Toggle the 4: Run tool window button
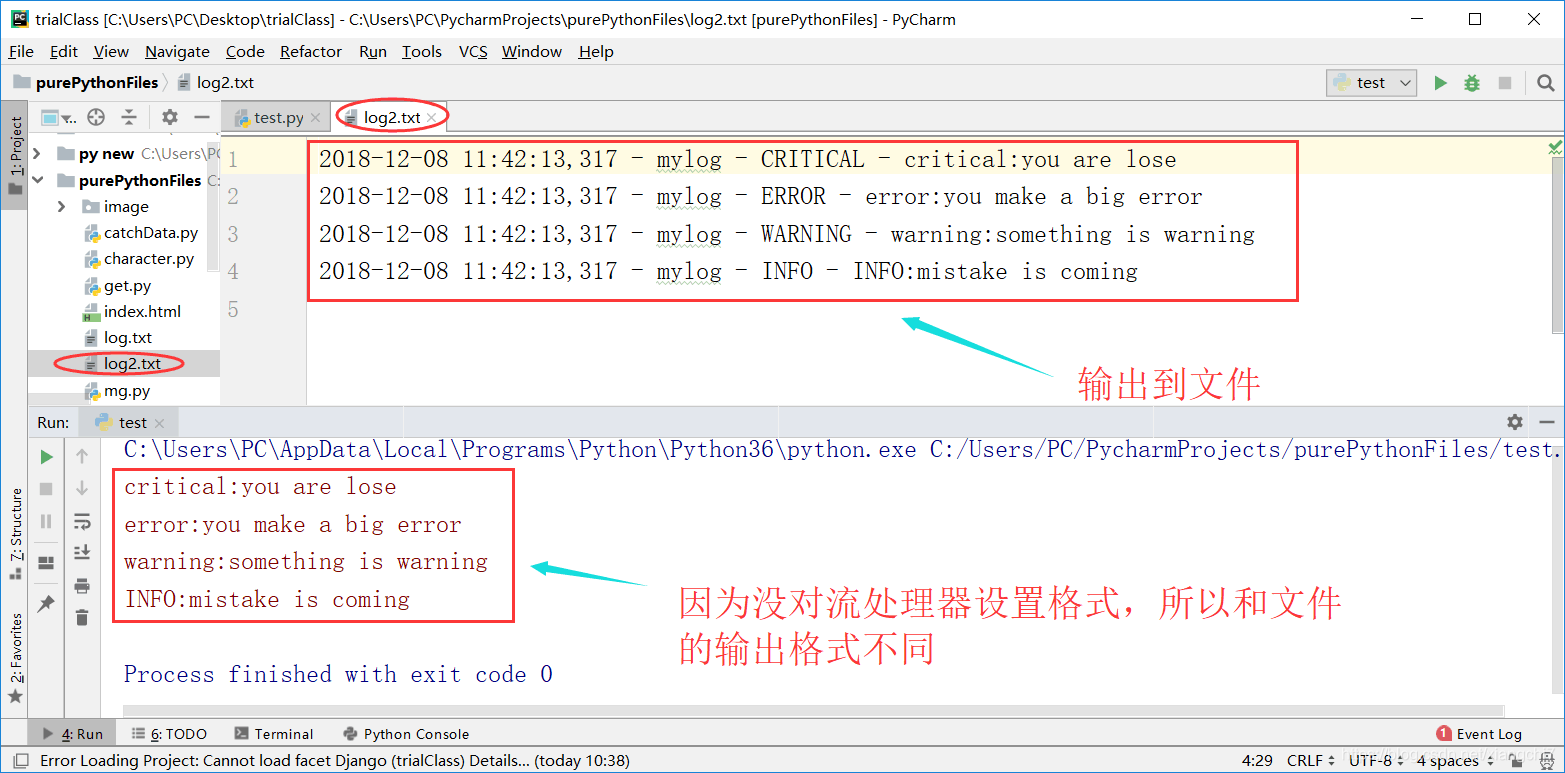 (72, 734)
